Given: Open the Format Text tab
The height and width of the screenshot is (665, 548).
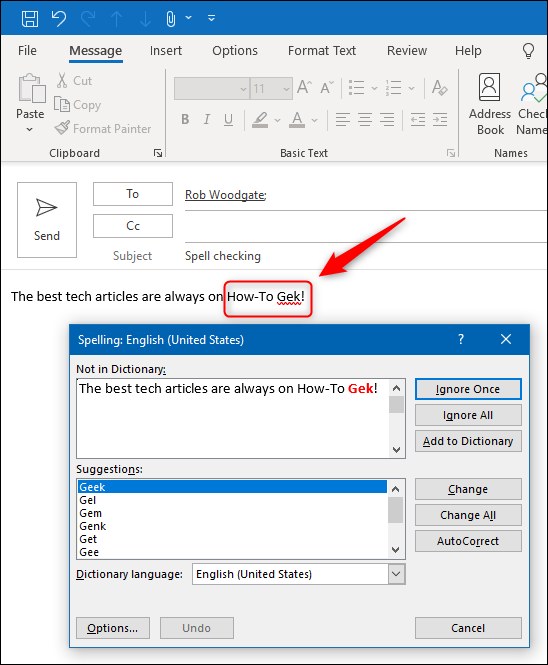Looking at the screenshot, I should (x=322, y=50).
